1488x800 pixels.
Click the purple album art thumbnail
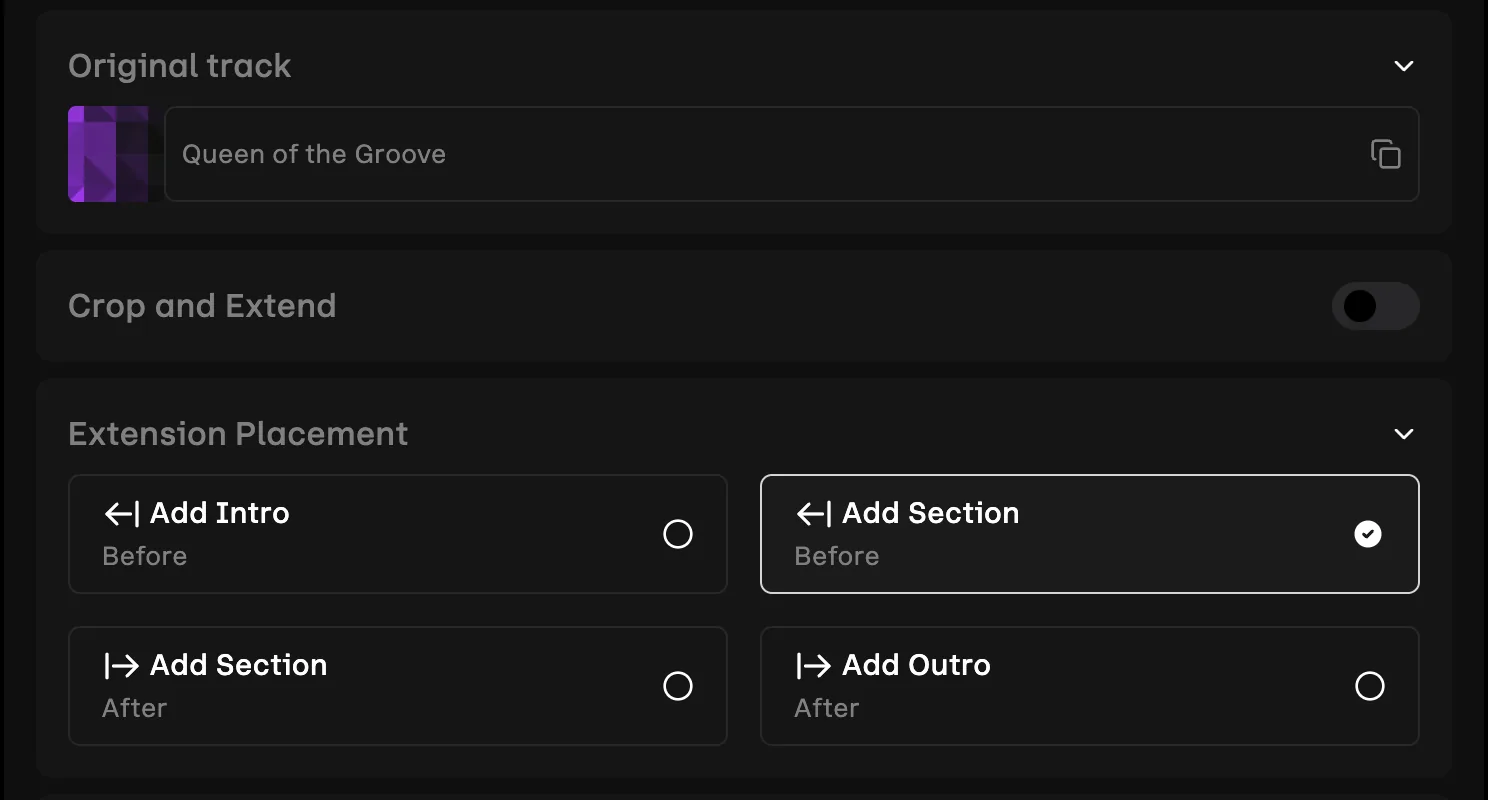(x=108, y=154)
